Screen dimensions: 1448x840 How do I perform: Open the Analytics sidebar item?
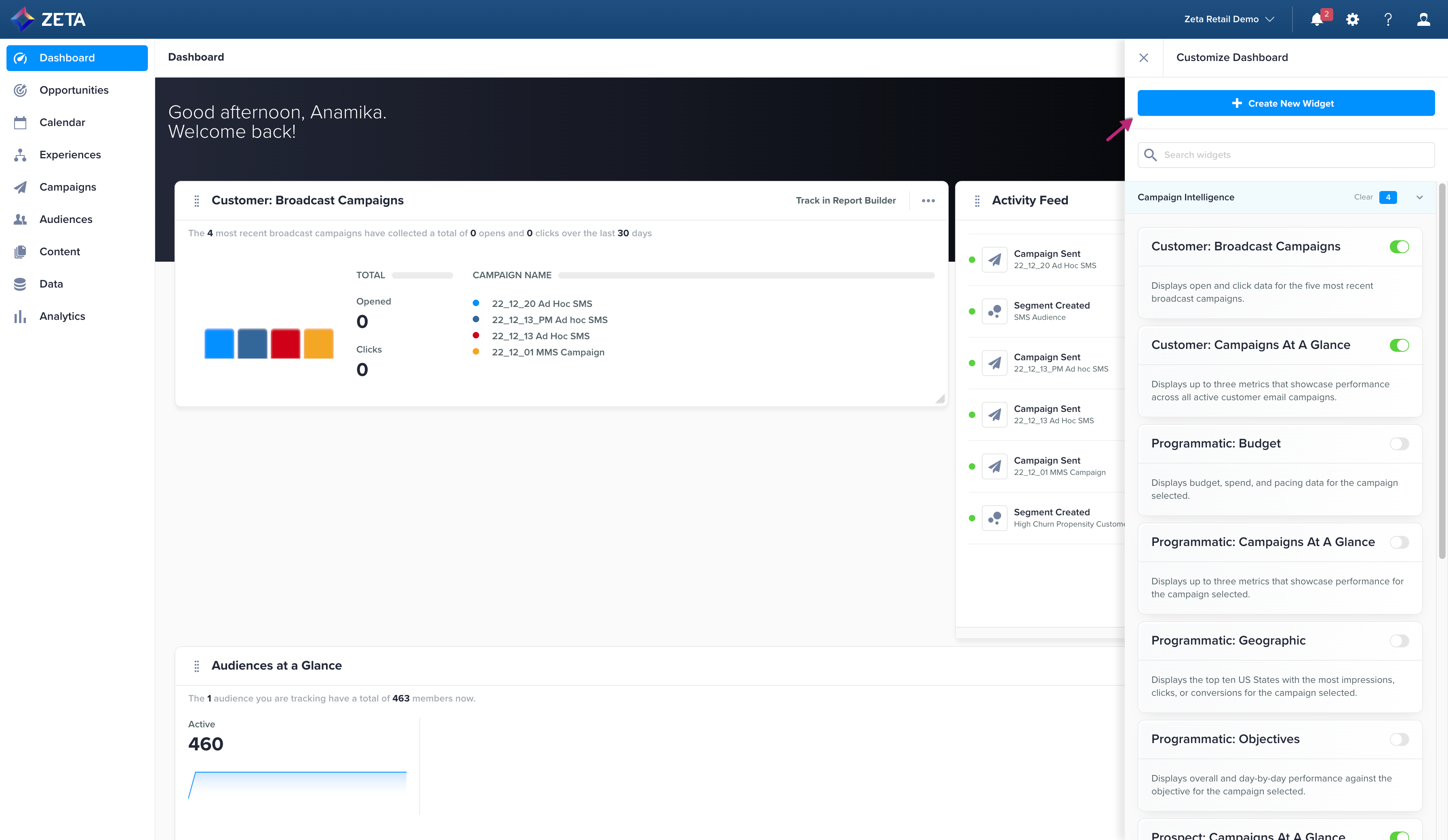tap(62, 316)
